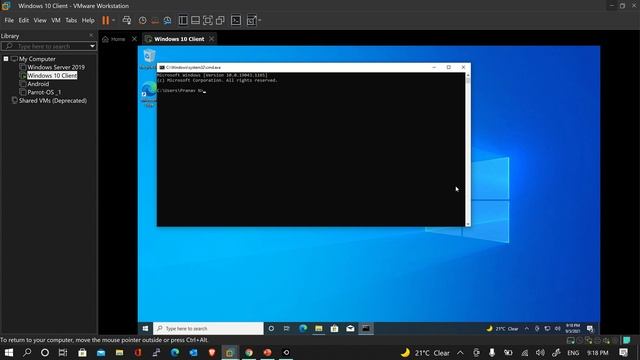Open host Task View button
The width and height of the screenshot is (640, 360).
[63, 353]
